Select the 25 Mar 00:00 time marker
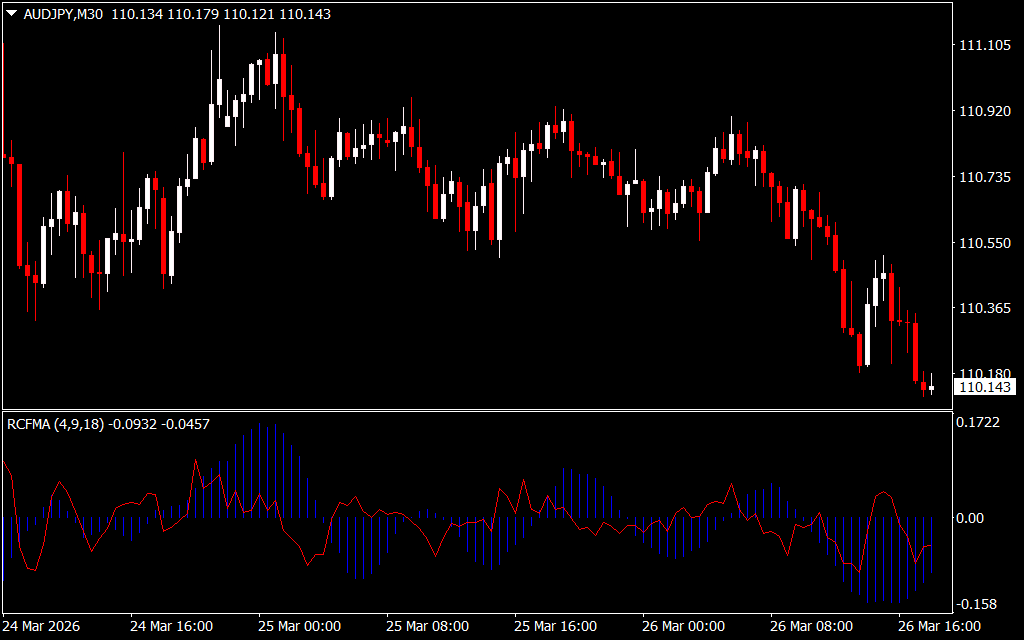The image size is (1024, 640). (300, 626)
